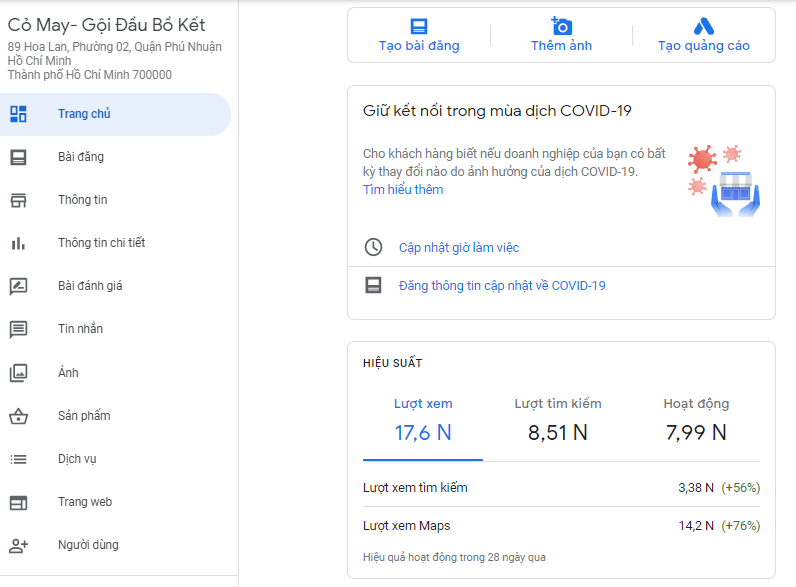Go to Thông tin sidebar item

(115, 200)
